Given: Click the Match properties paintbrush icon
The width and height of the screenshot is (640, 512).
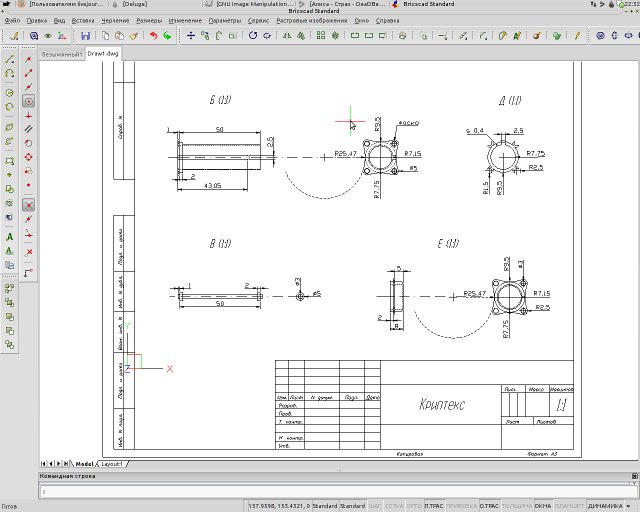Looking at the screenshot, I should point(133,36).
